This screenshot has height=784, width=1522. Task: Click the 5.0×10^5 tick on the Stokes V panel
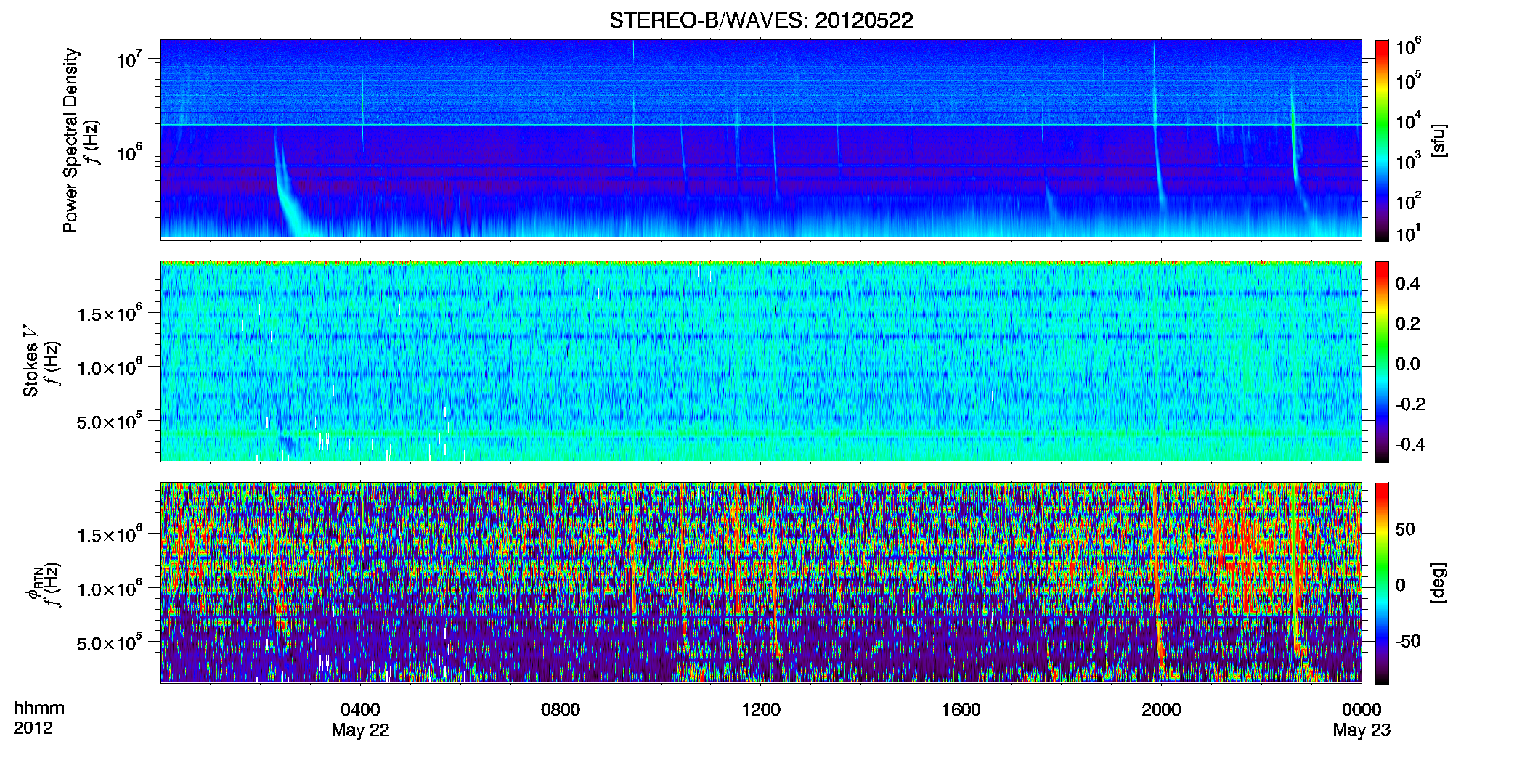pos(109,421)
